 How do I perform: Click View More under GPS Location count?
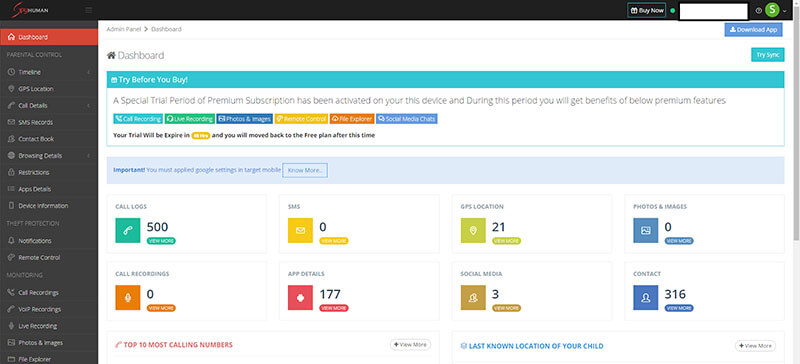click(x=507, y=240)
